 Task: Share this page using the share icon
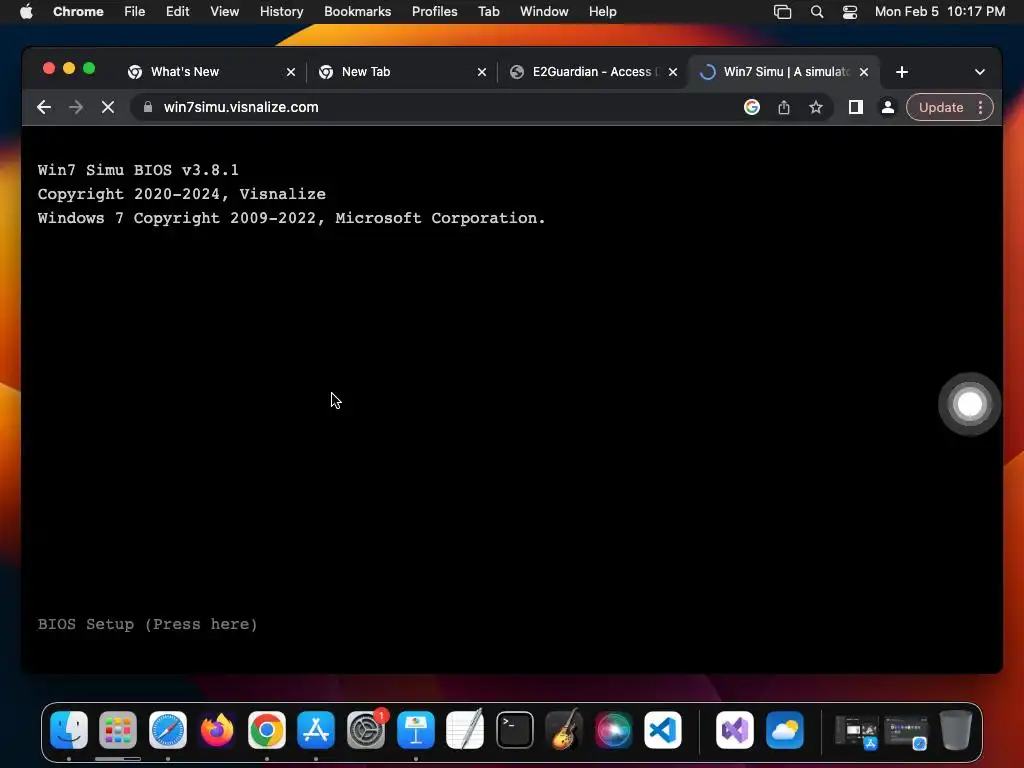(x=784, y=107)
